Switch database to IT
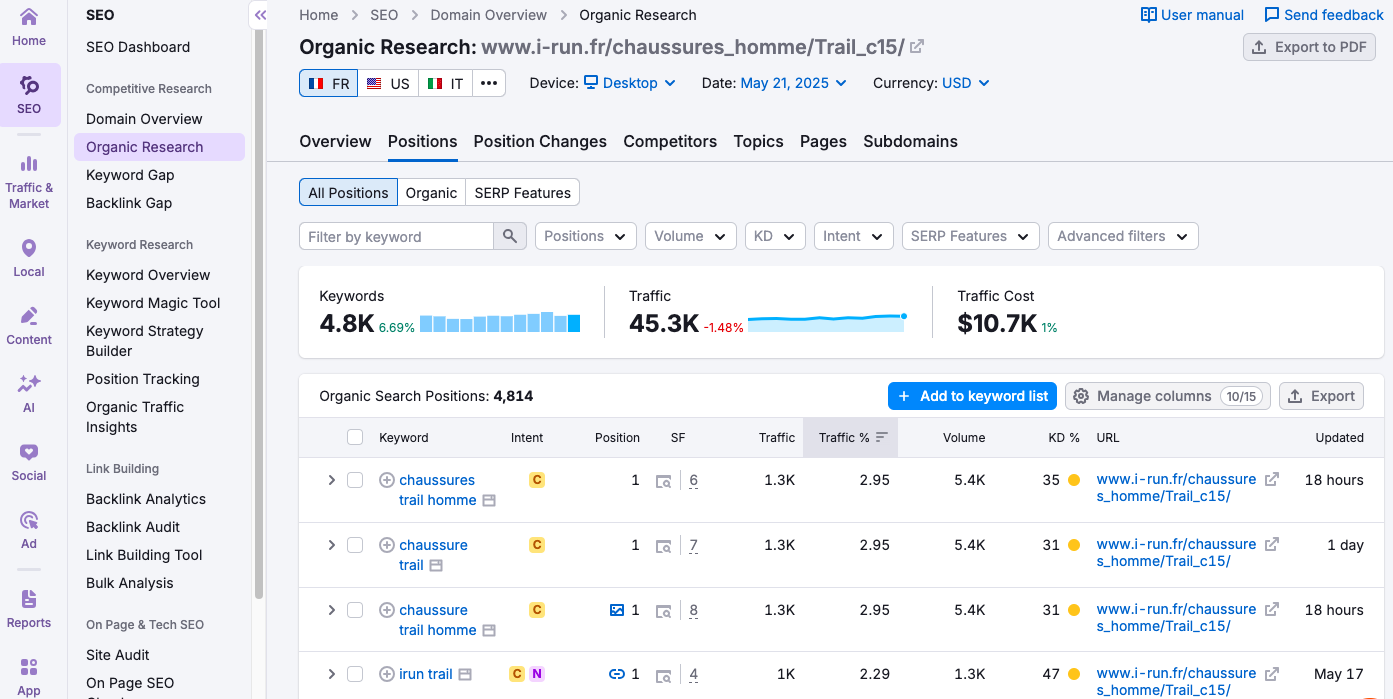The width and height of the screenshot is (1393, 699). point(445,83)
